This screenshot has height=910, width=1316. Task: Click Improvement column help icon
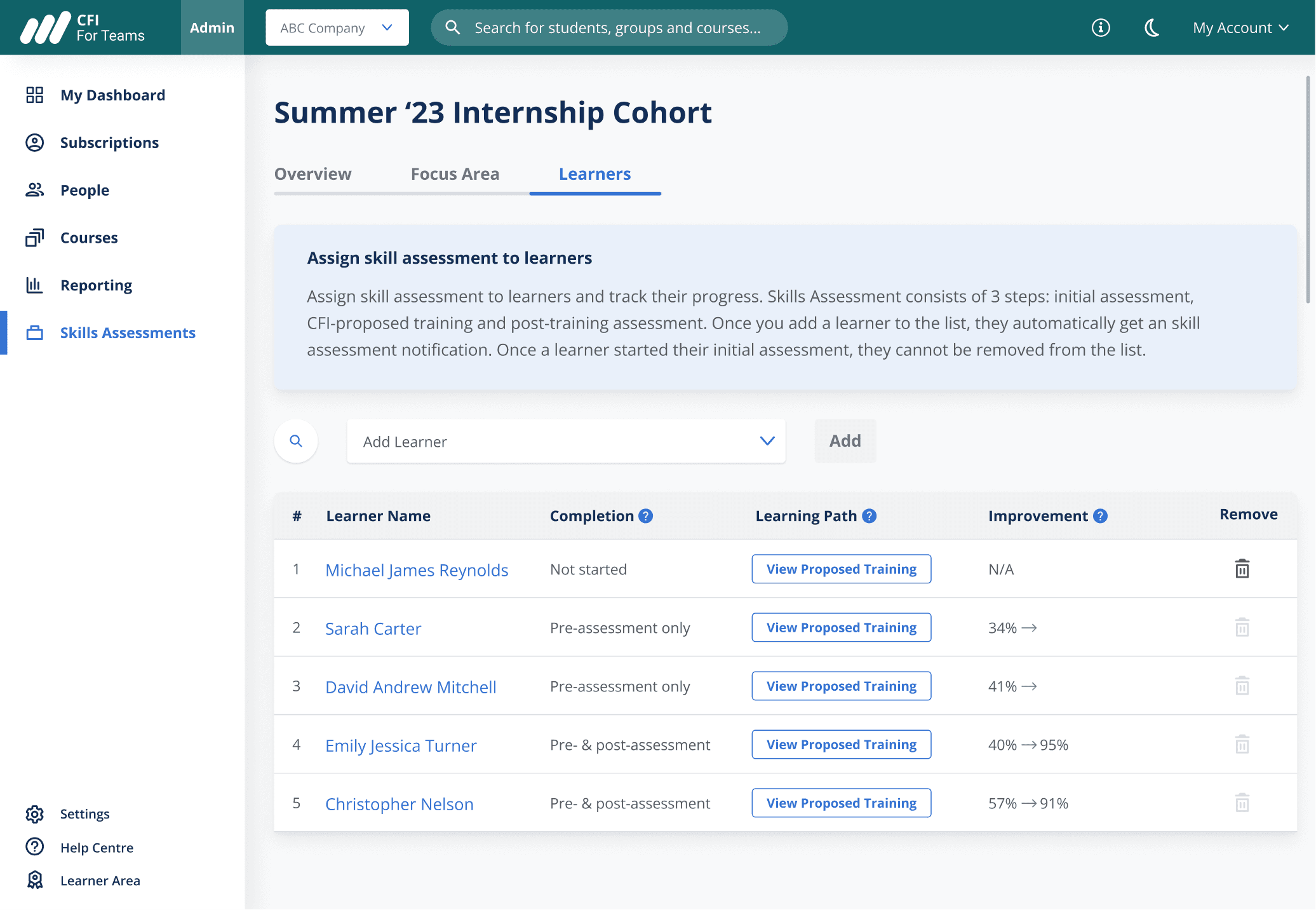(x=1100, y=516)
